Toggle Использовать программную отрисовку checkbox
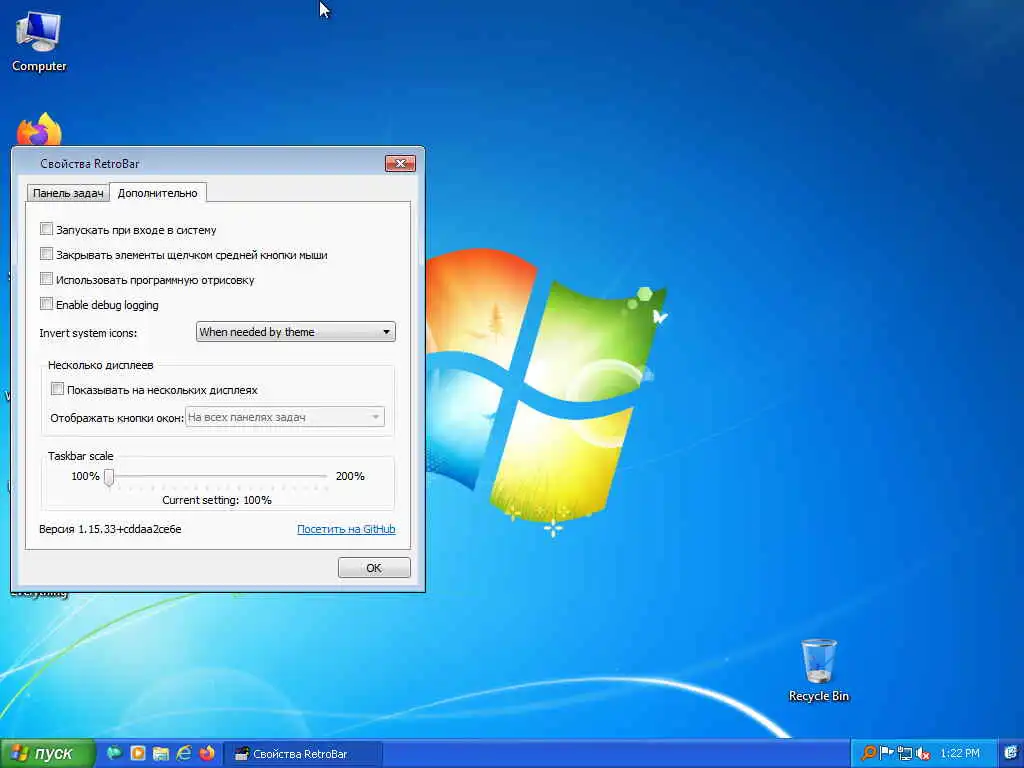 [46, 279]
